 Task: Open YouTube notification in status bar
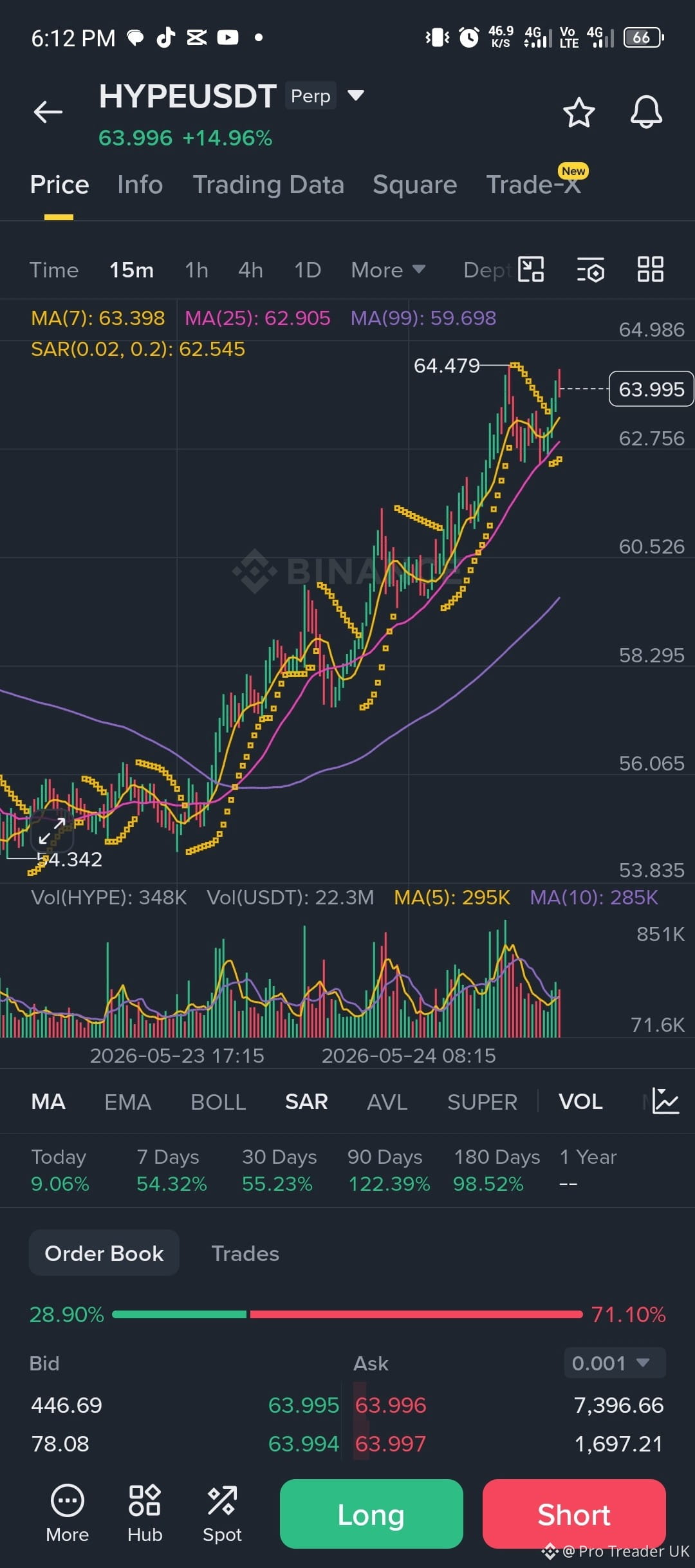click(x=228, y=37)
